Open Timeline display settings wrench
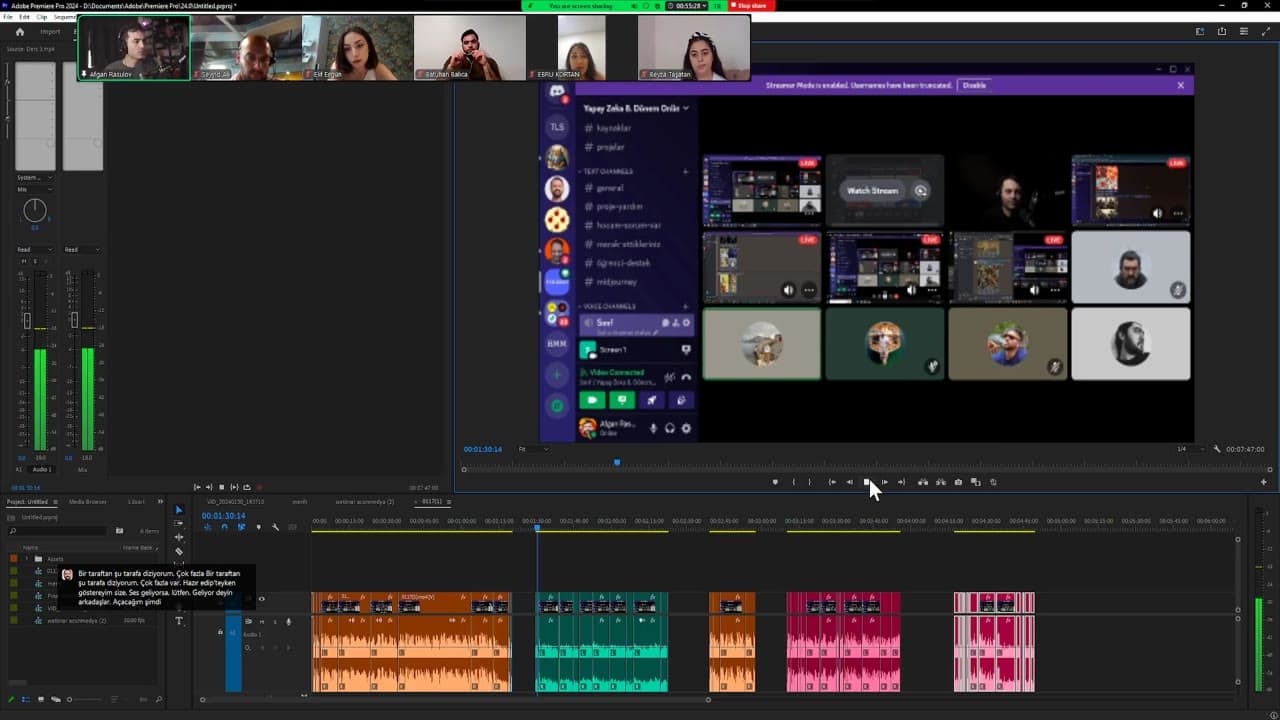Viewport: 1280px width, 720px height. pyautogui.click(x=275, y=527)
